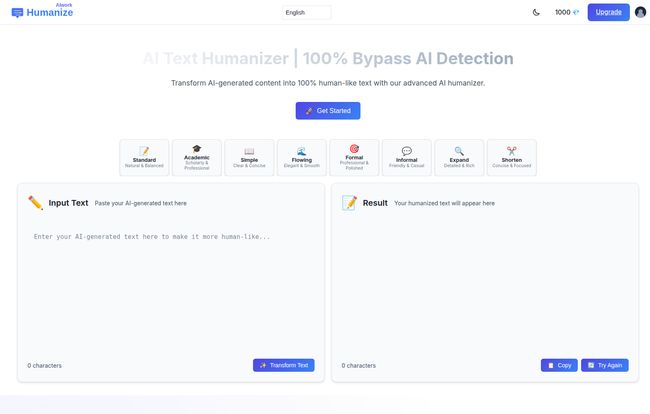Screen dimensions: 650x414
Task: Select the Simple mode card
Action: pos(249,157)
